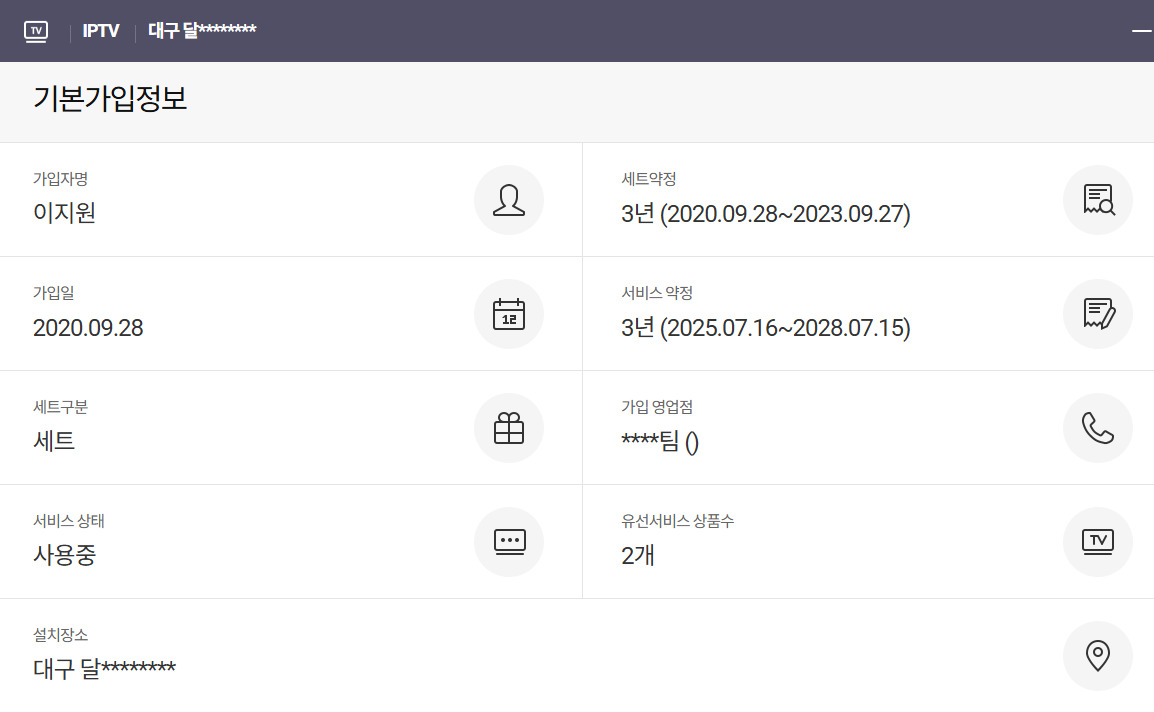1154x712 pixels.
Task: Click the subscriber name person icon
Action: pyautogui.click(x=508, y=200)
